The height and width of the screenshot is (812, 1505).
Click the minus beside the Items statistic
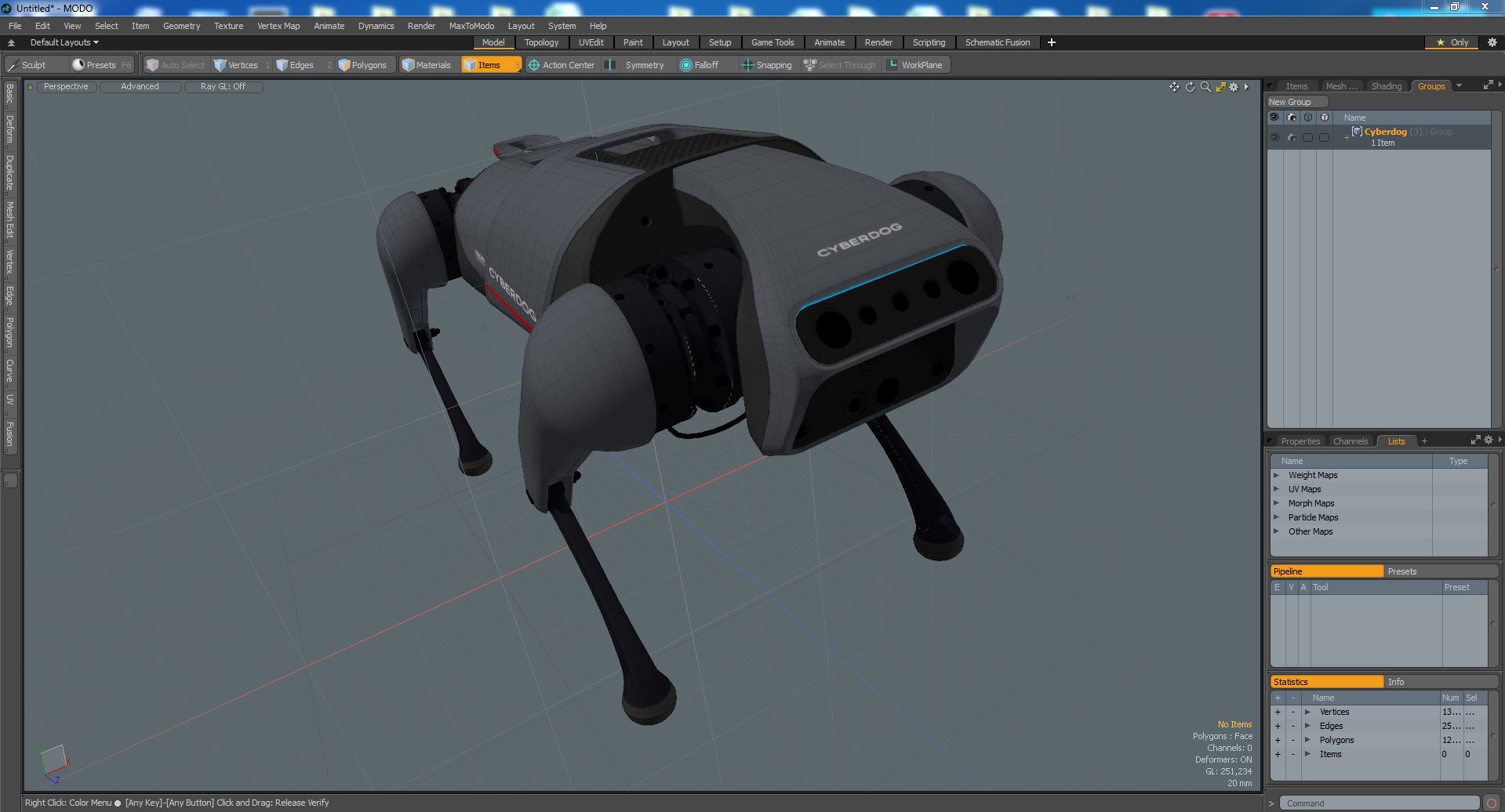[x=1293, y=754]
